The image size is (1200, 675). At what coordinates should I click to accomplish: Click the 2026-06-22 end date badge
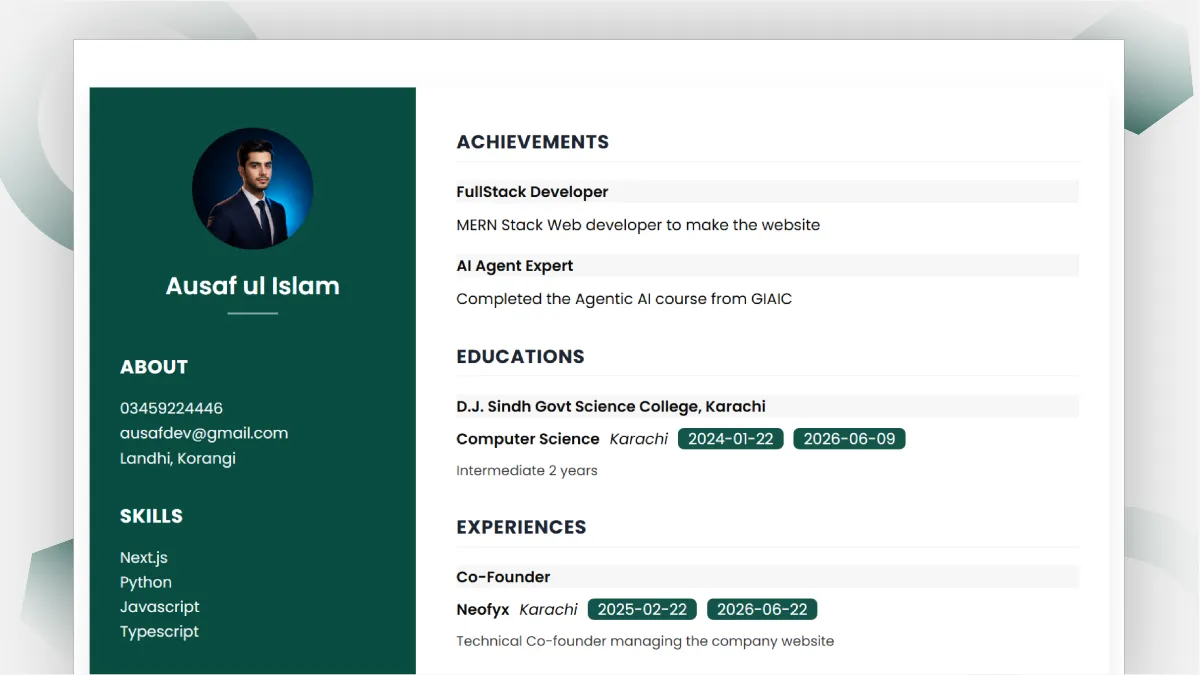pyautogui.click(x=762, y=609)
